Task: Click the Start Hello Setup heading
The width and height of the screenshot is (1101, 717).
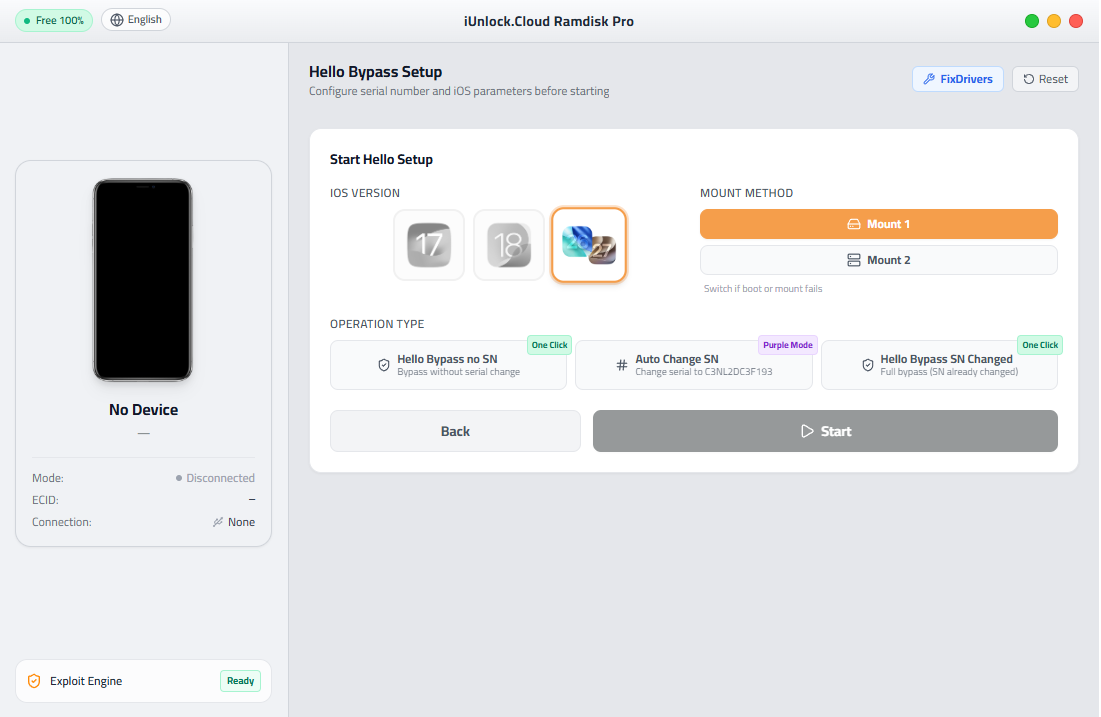Action: point(381,159)
